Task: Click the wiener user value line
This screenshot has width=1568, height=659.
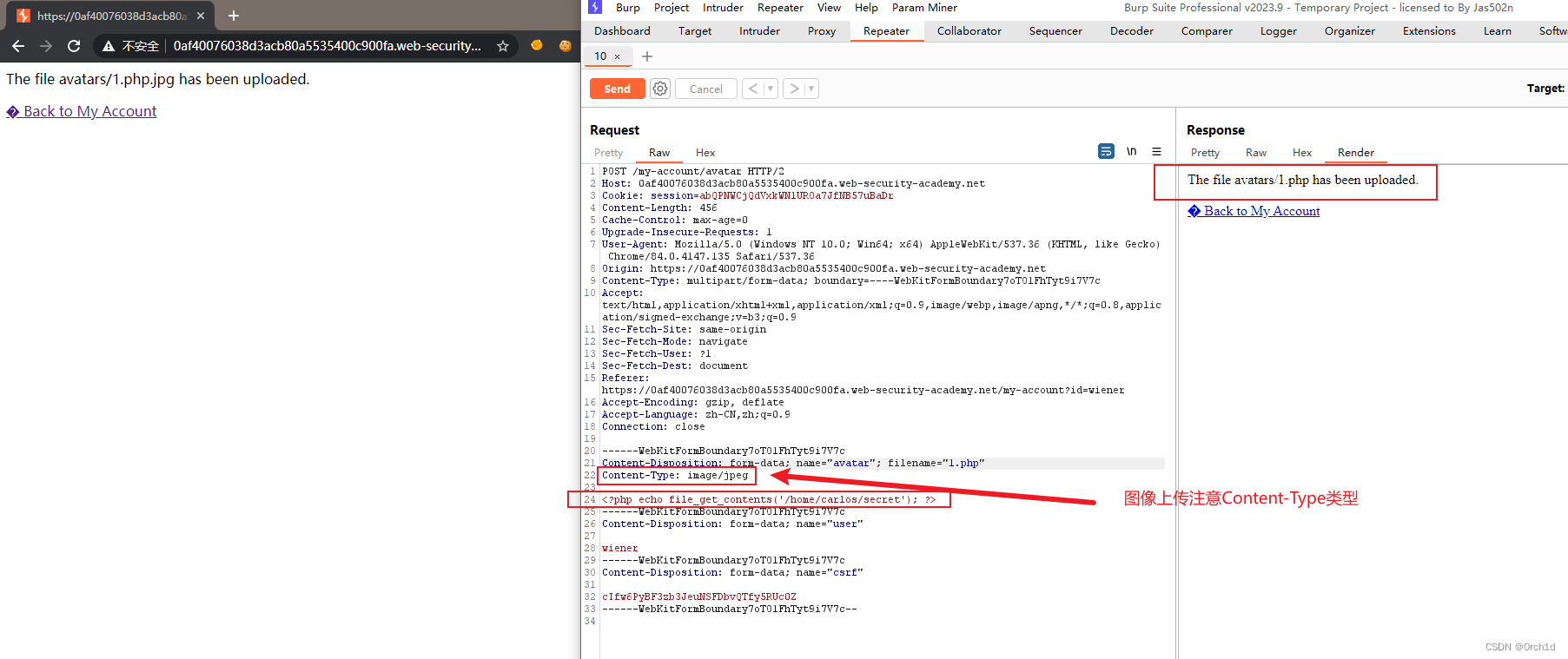Action: pyautogui.click(x=620, y=548)
